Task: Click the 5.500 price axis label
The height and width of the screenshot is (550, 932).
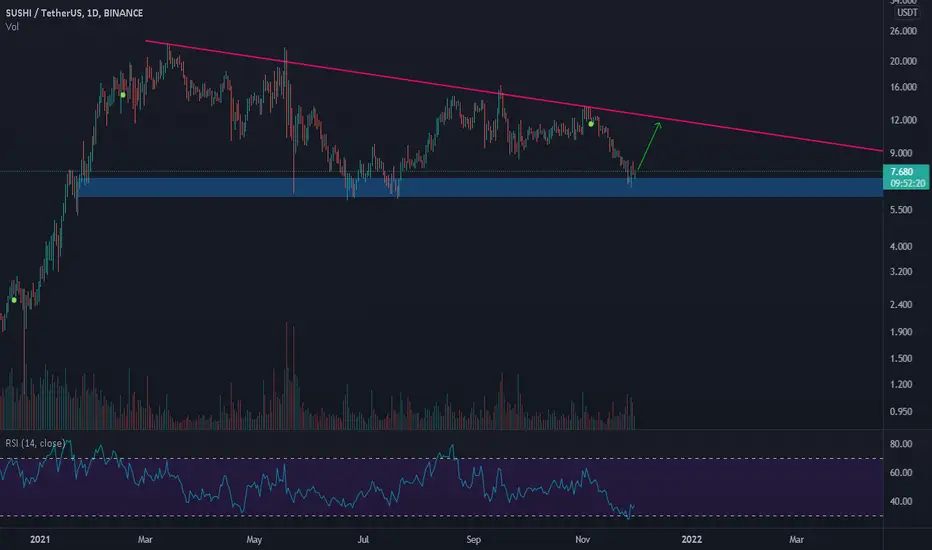Action: click(901, 210)
